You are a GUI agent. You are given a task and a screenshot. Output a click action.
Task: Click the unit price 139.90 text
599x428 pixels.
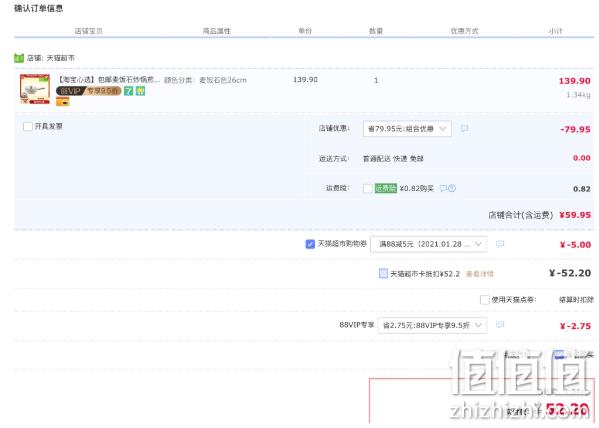(x=305, y=80)
